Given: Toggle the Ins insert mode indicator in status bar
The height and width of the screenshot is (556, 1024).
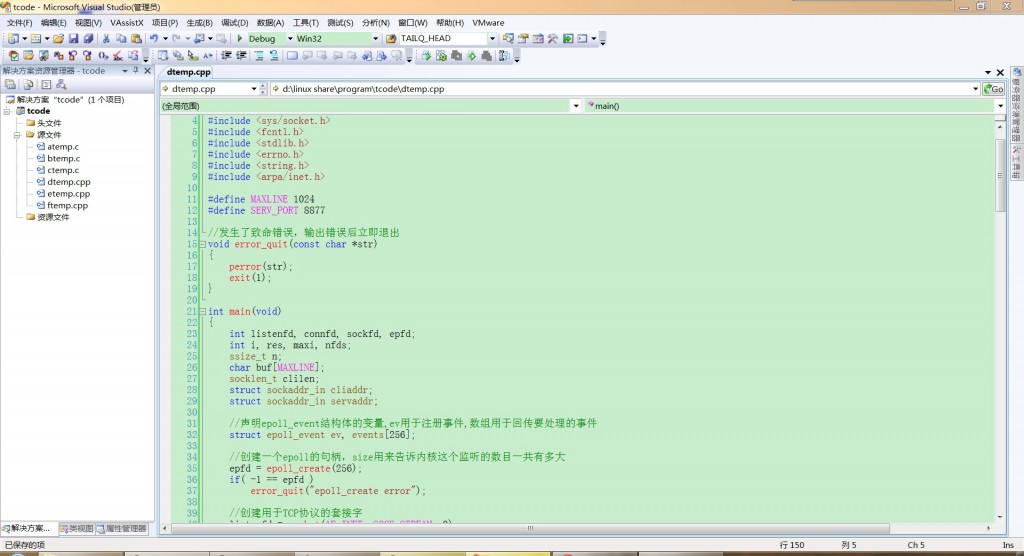Looking at the screenshot, I should tap(1008, 545).
